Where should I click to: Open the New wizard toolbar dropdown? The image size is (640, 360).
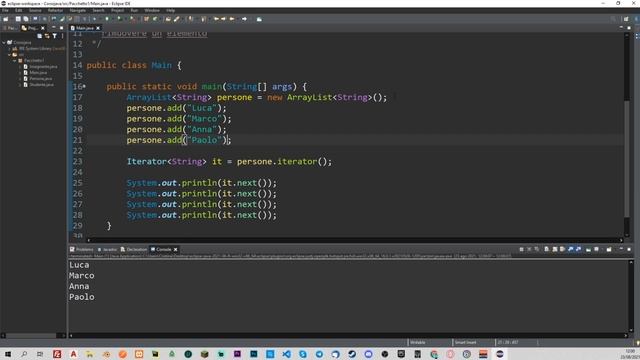[x=11, y=19]
